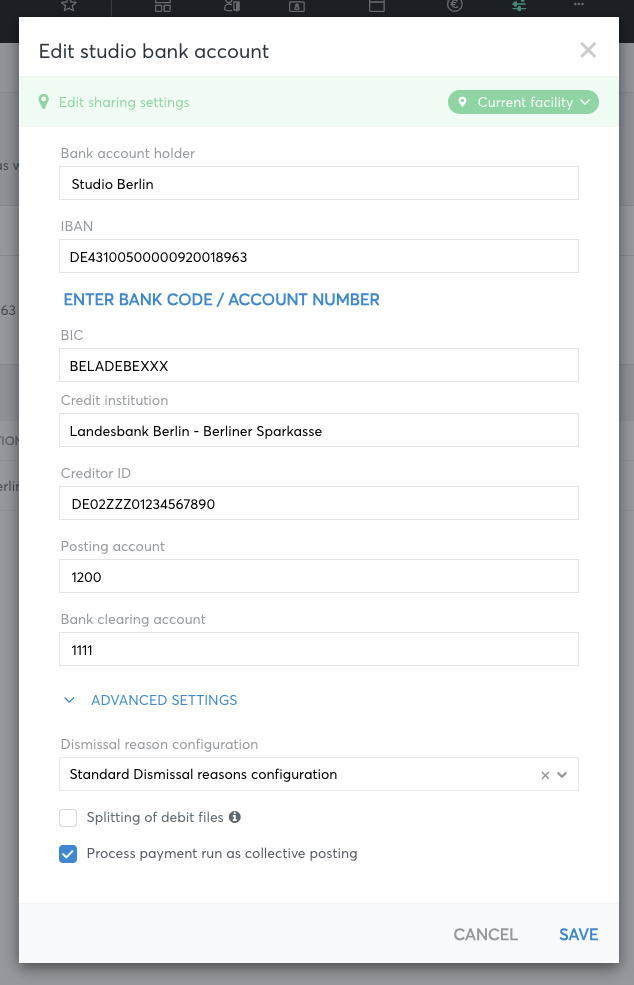Click Enter Bank Code / Account Number link
Image resolution: width=634 pixels, height=985 pixels.
[221, 300]
